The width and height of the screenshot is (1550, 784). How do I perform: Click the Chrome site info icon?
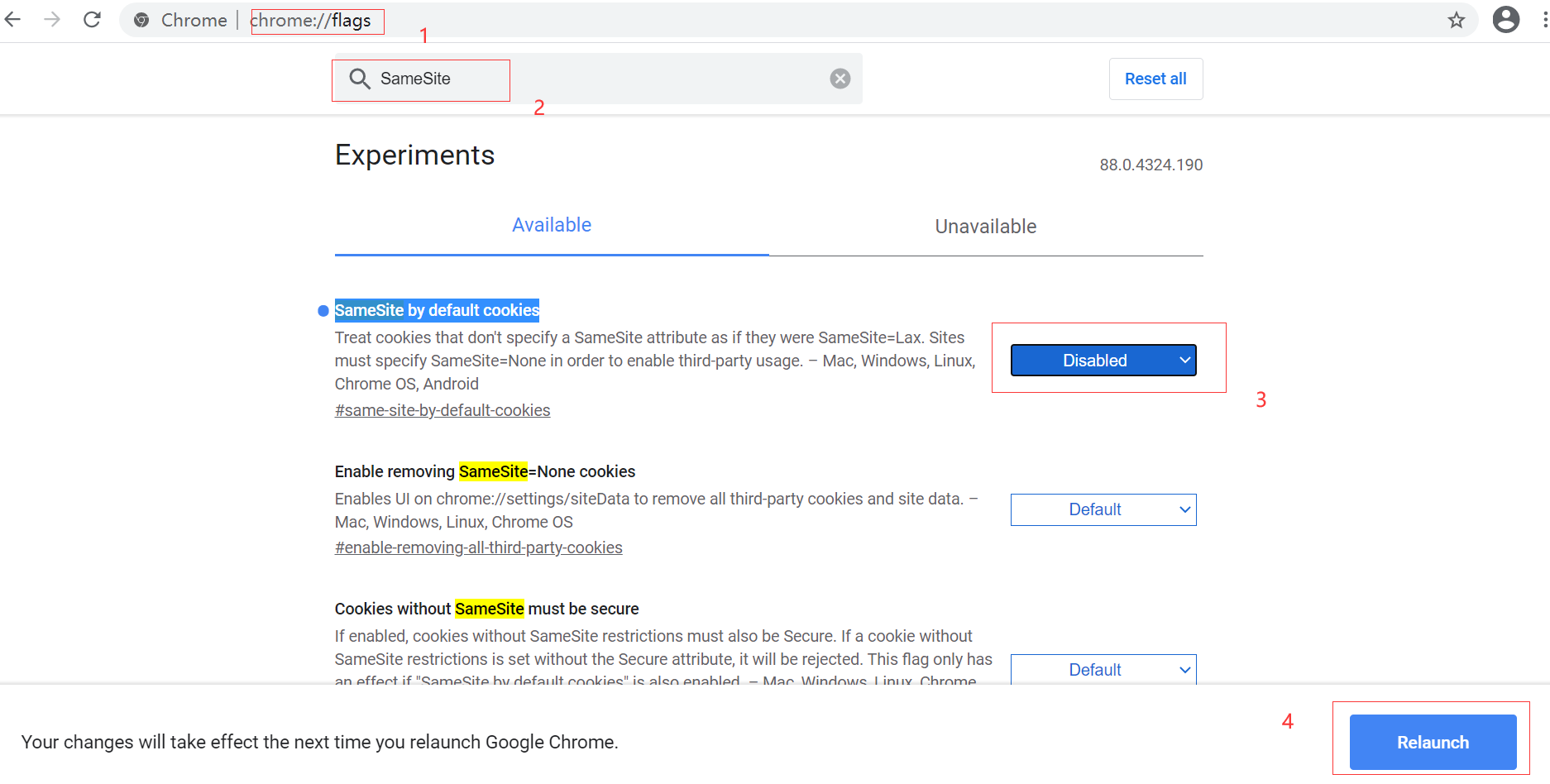click(x=142, y=21)
